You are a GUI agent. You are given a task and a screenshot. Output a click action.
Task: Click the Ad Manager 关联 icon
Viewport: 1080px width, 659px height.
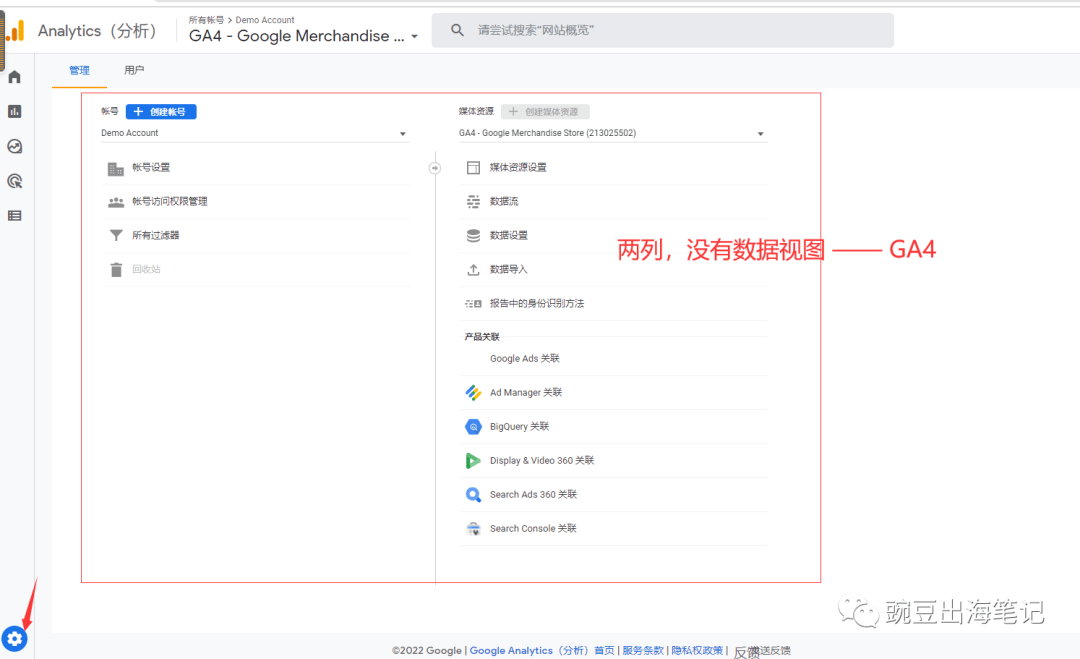pos(473,393)
